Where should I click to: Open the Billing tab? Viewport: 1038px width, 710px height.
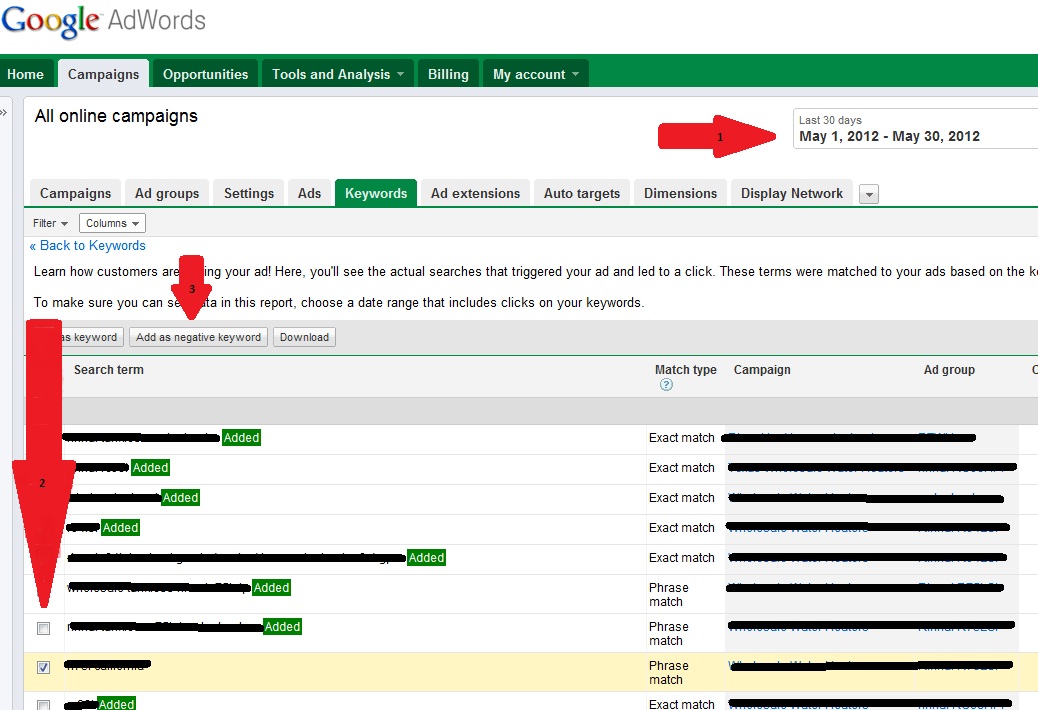[x=448, y=74]
